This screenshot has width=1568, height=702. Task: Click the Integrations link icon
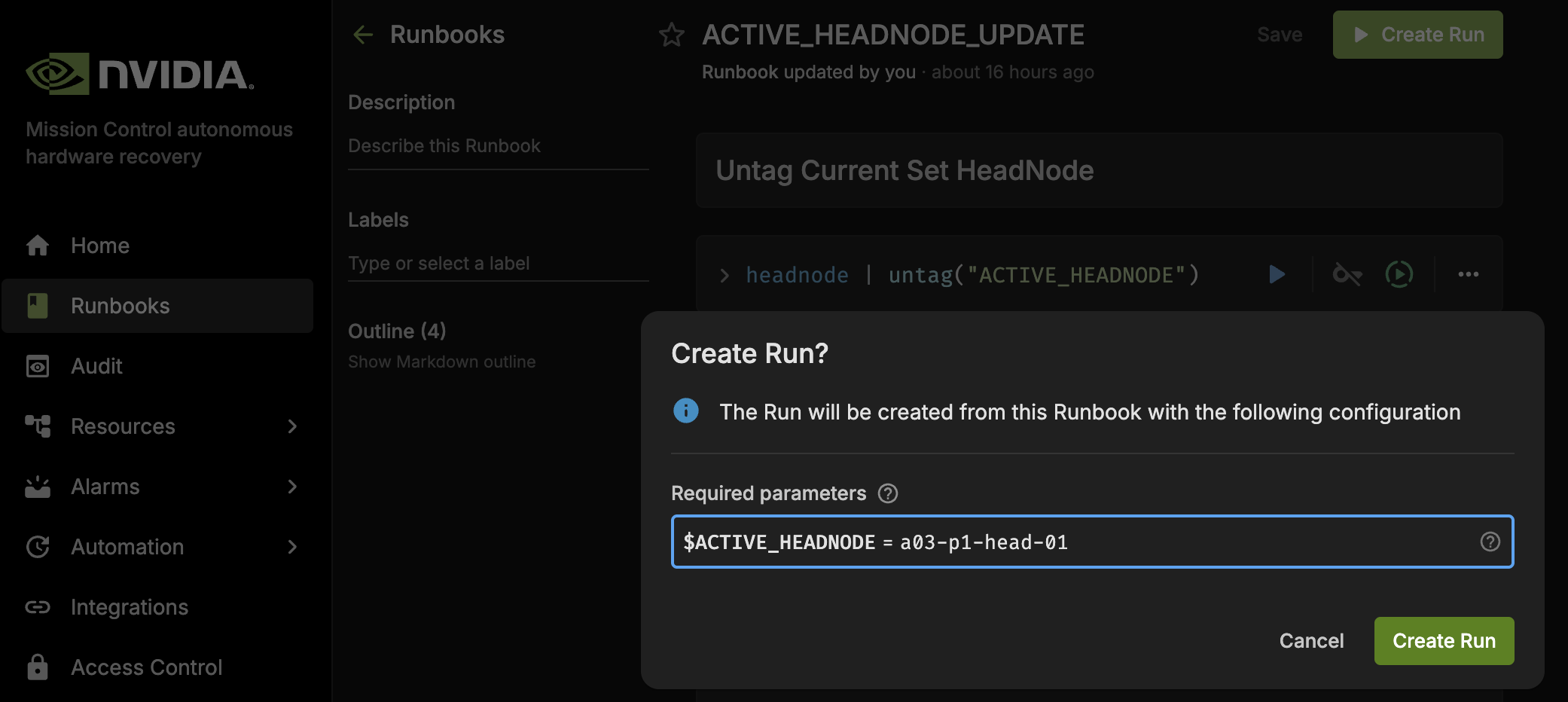pyautogui.click(x=38, y=607)
